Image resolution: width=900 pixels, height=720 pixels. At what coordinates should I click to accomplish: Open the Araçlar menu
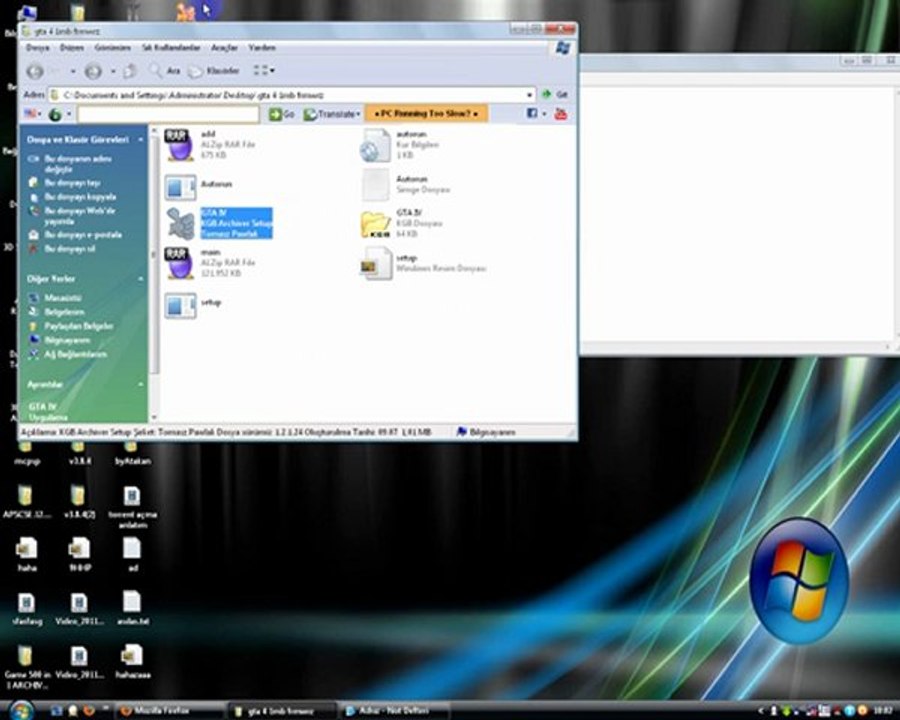pyautogui.click(x=224, y=48)
